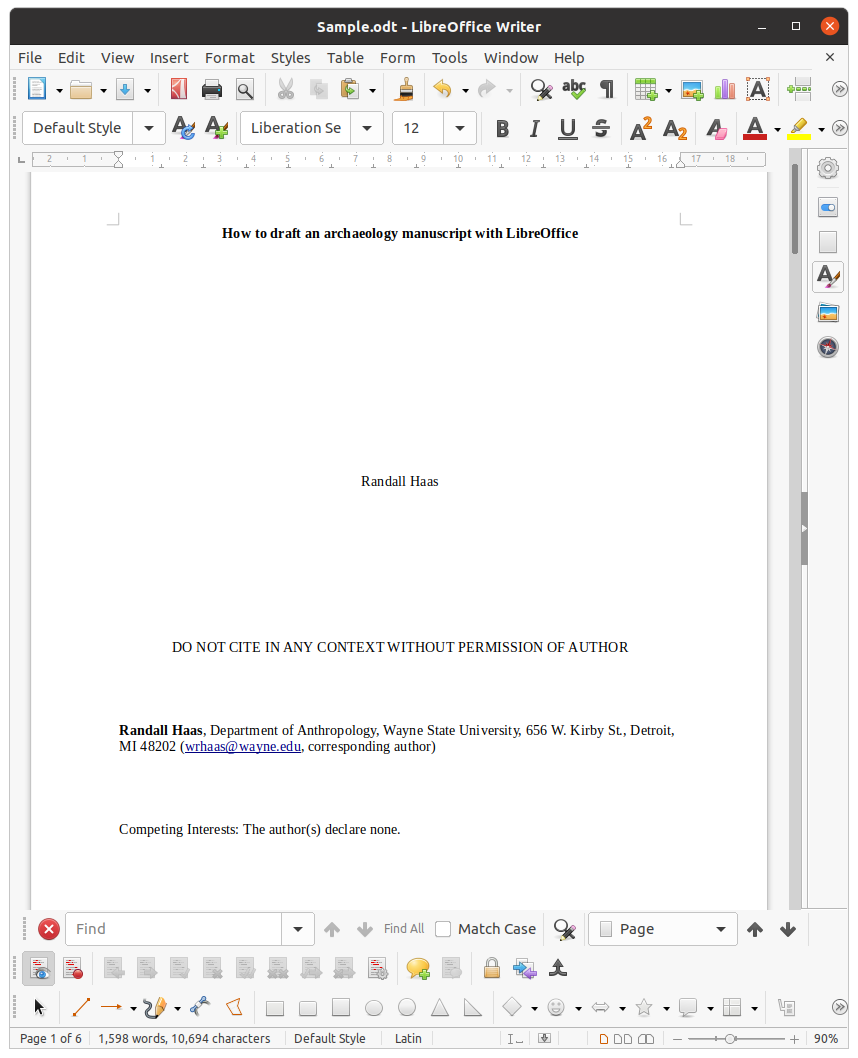Click the Undo arrow
Image resolution: width=858 pixels, height=1058 pixels.
(x=442, y=89)
